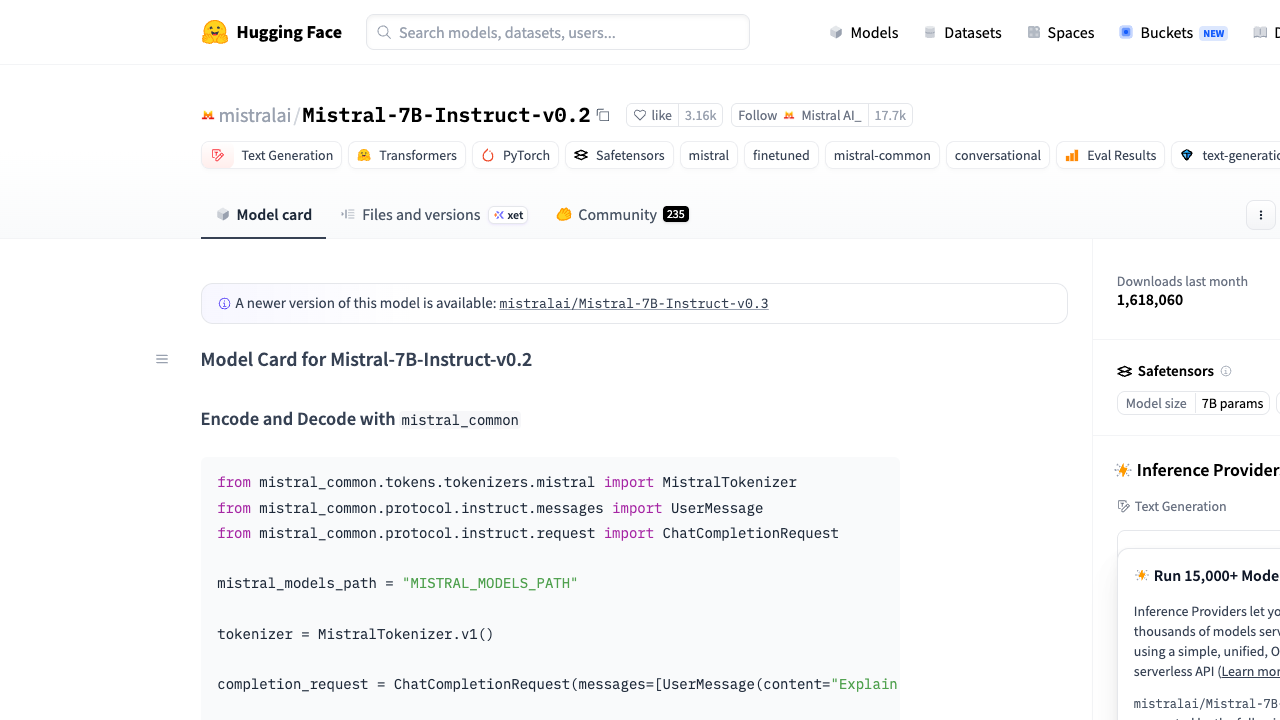Click 'UserMessage' at the end of the second import line
This screenshot has width=1280, height=720.
(717, 508)
